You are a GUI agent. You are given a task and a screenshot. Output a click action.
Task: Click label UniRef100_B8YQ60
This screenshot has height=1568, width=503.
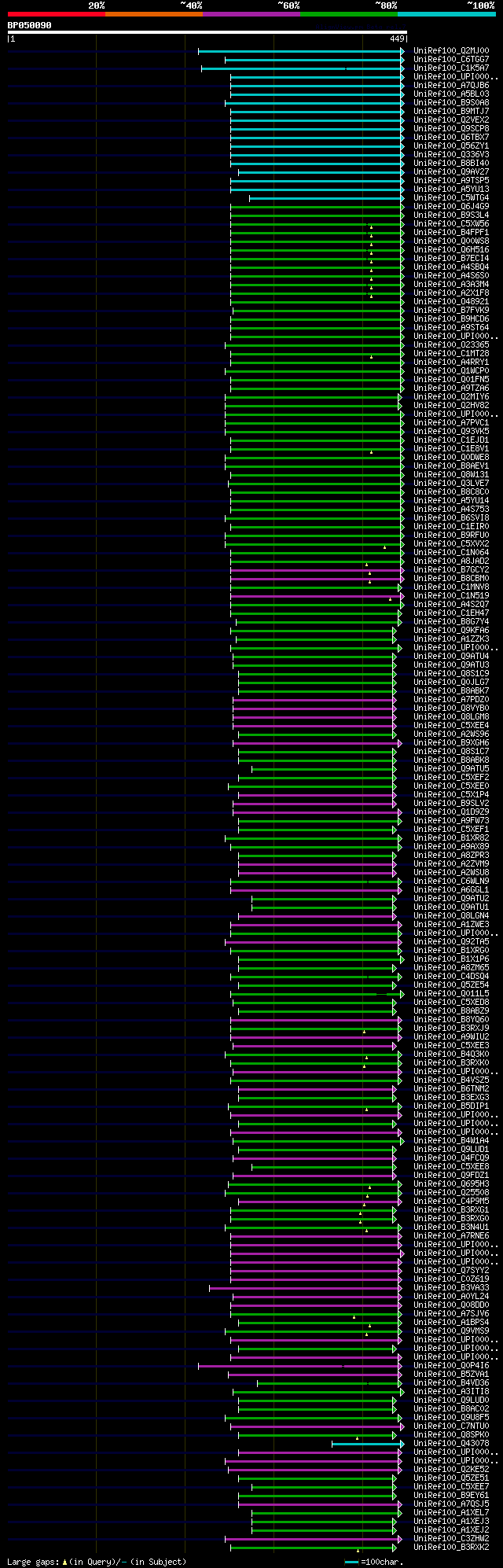tap(451, 1019)
